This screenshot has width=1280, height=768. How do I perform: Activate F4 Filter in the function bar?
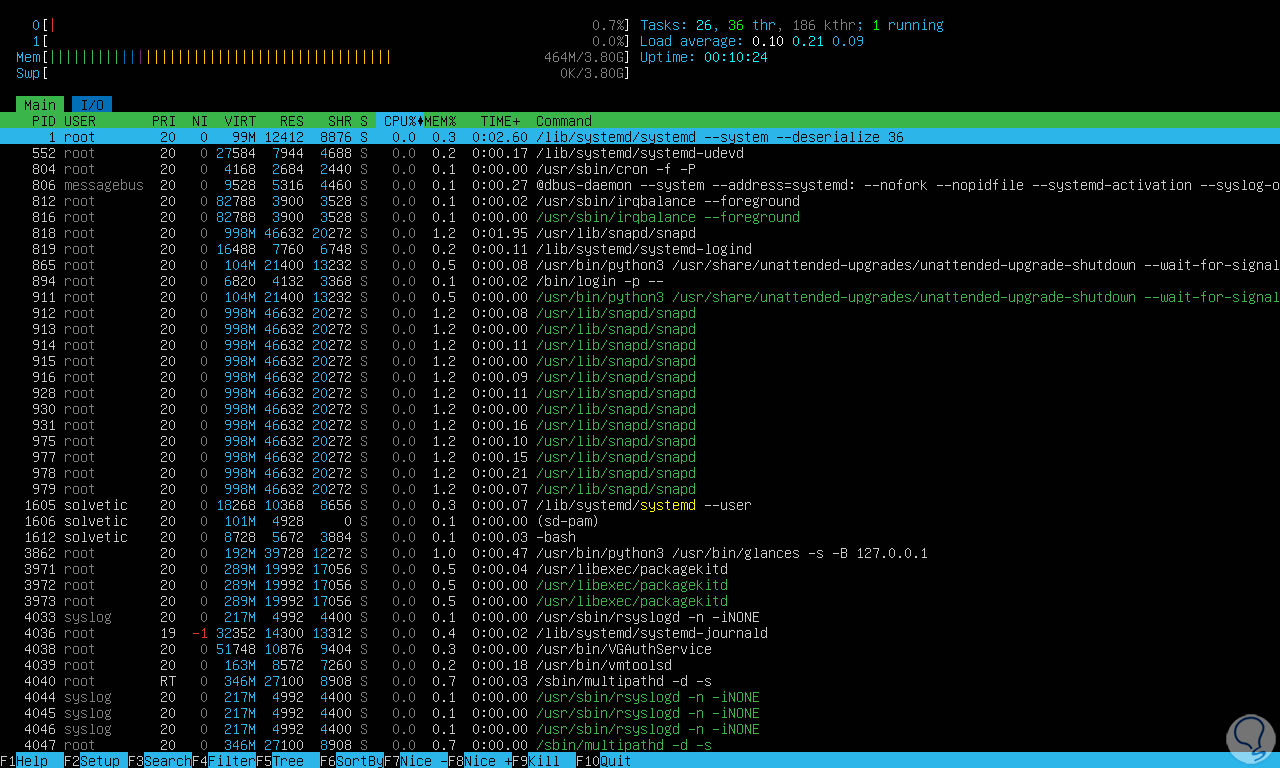coord(224,761)
